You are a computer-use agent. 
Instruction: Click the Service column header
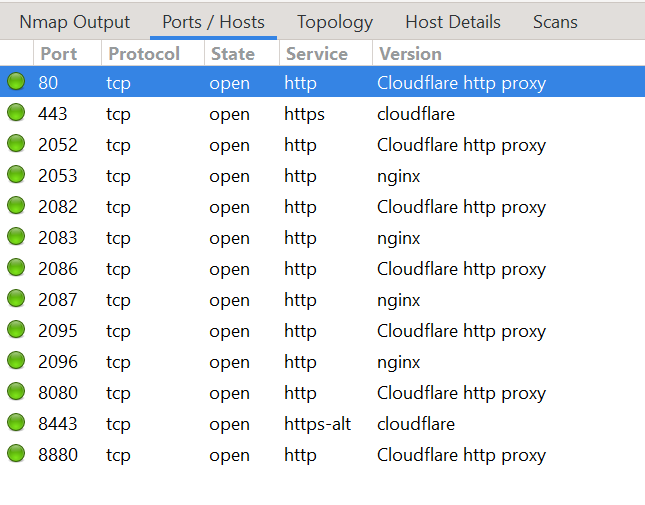point(315,54)
